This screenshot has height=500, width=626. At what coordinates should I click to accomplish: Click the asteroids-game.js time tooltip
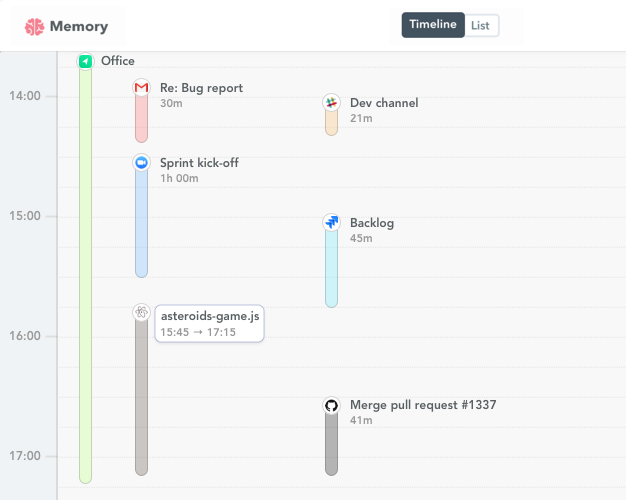pos(209,324)
